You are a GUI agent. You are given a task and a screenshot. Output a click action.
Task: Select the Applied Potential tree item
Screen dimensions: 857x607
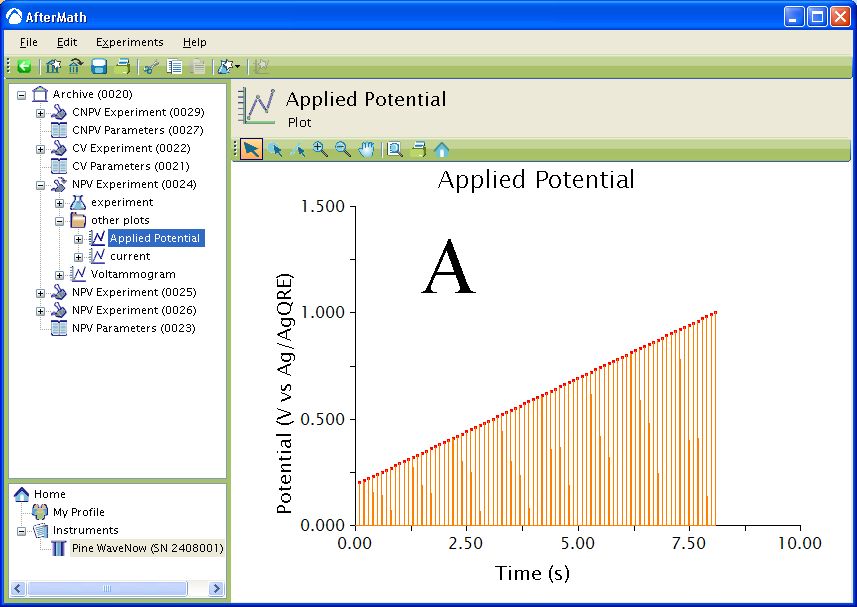click(x=156, y=238)
